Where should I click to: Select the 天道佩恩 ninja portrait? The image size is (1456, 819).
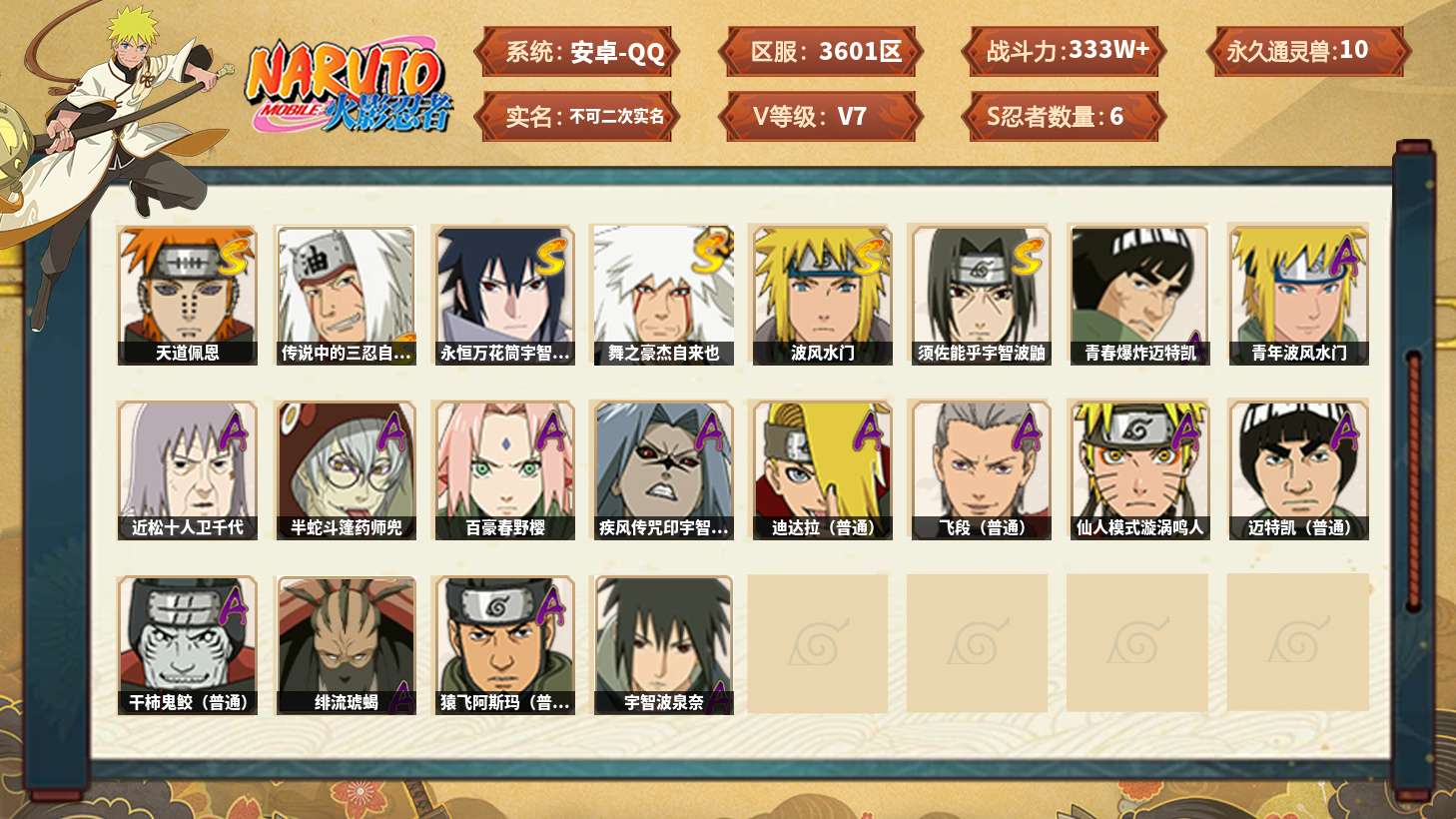tap(187, 295)
